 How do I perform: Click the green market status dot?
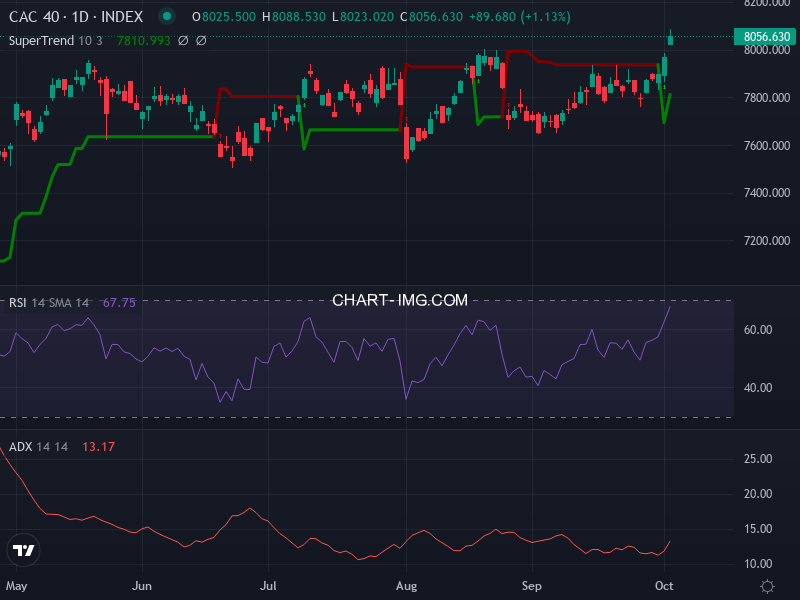coord(167,17)
